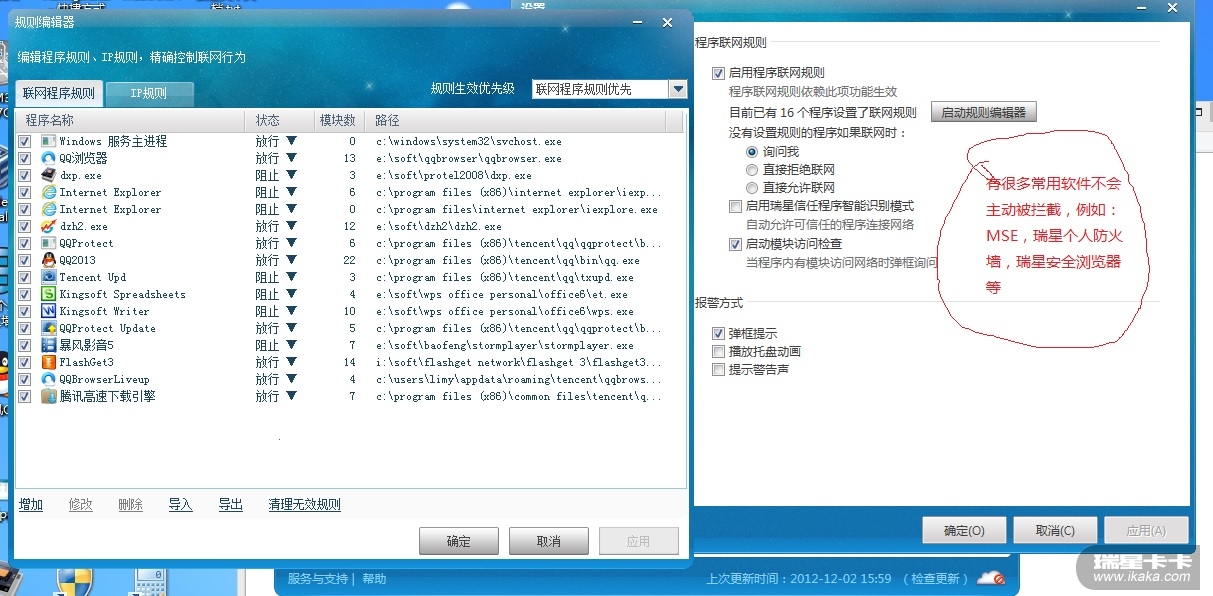1213x596 pixels.
Task: Open the 帮助 link
Action: pyautogui.click(x=374, y=578)
